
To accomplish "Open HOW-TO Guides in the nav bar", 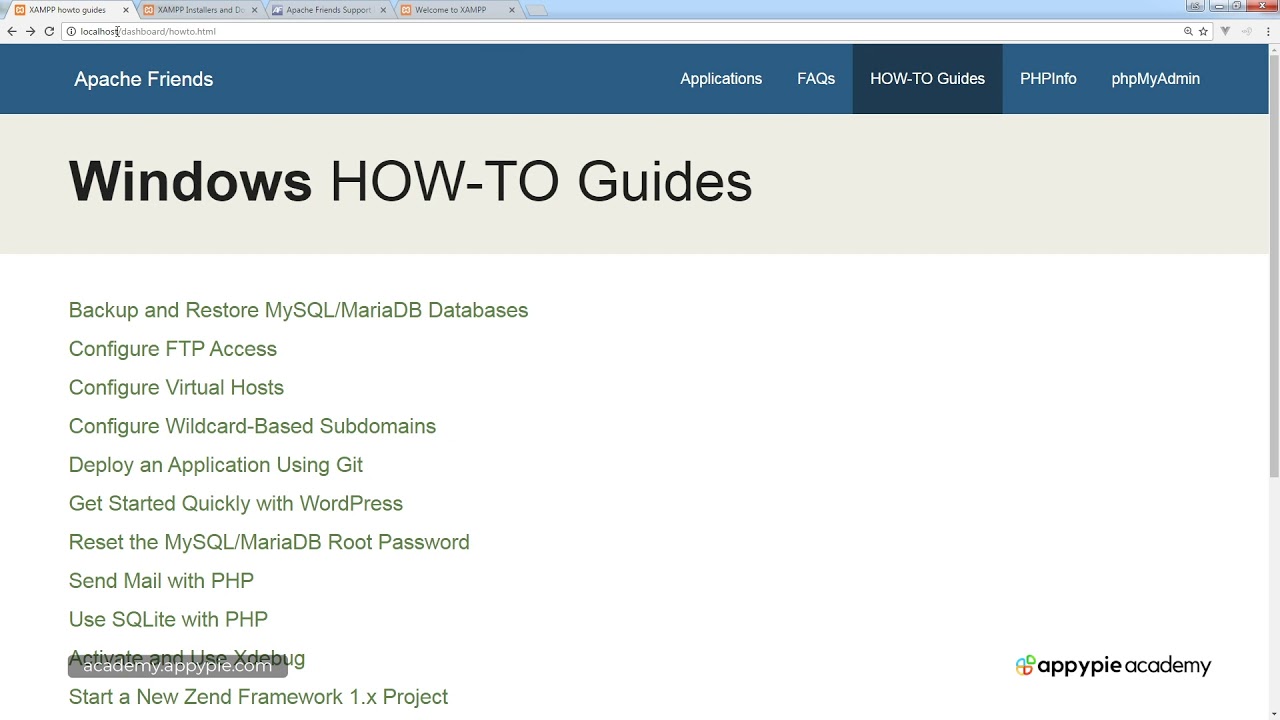I will pos(927,79).
